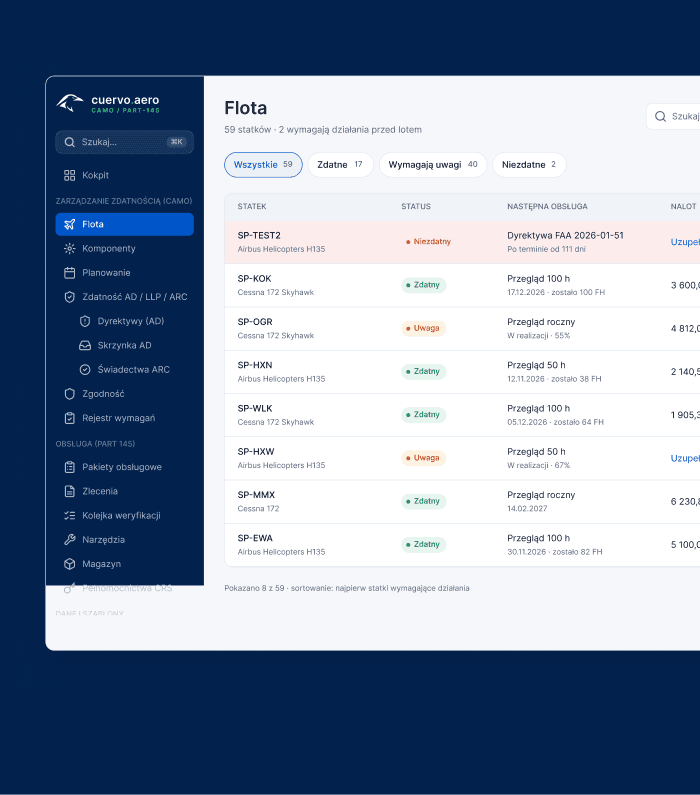Click the Skrzynka AD inbox icon
The image size is (700, 795).
[85, 345]
